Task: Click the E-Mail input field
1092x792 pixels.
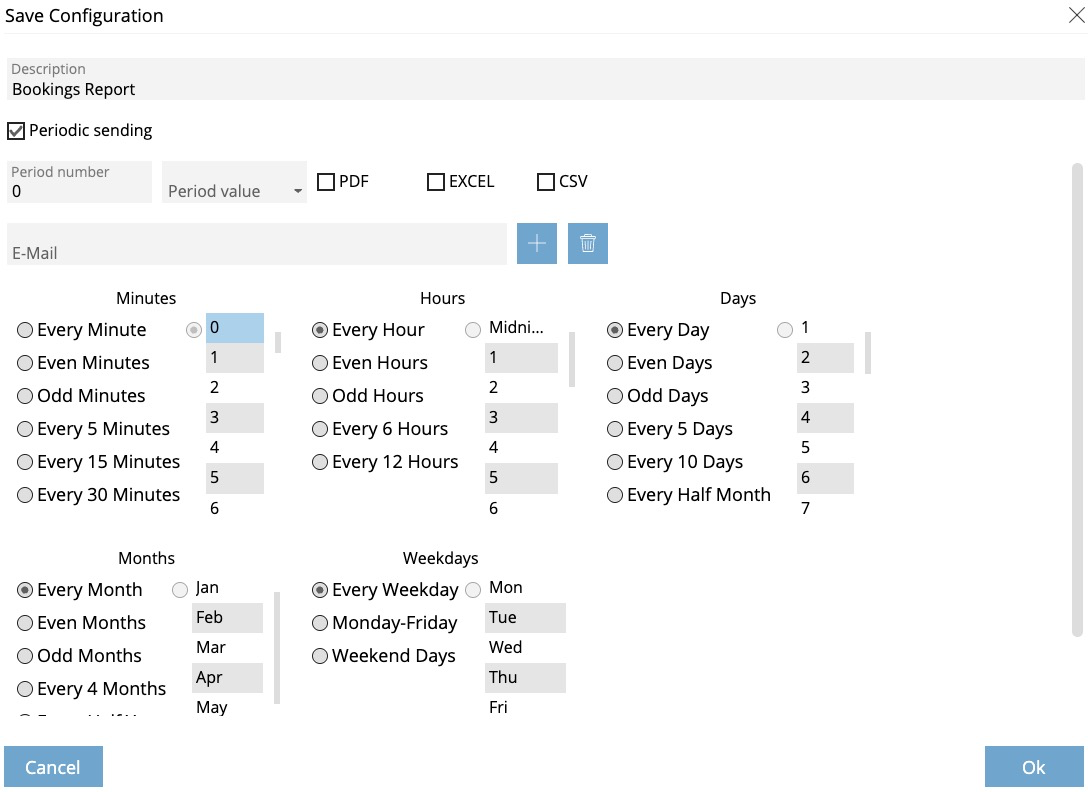Action: pyautogui.click(x=257, y=245)
